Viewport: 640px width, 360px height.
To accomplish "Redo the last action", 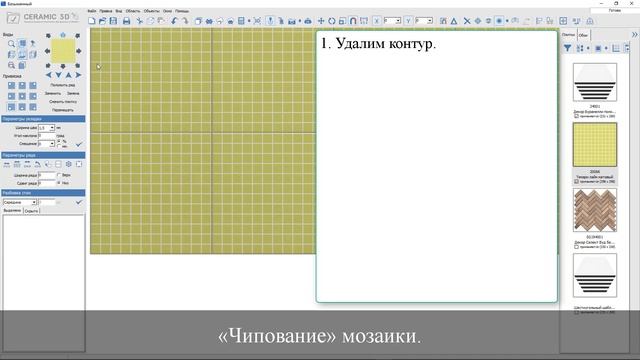I will [185, 21].
